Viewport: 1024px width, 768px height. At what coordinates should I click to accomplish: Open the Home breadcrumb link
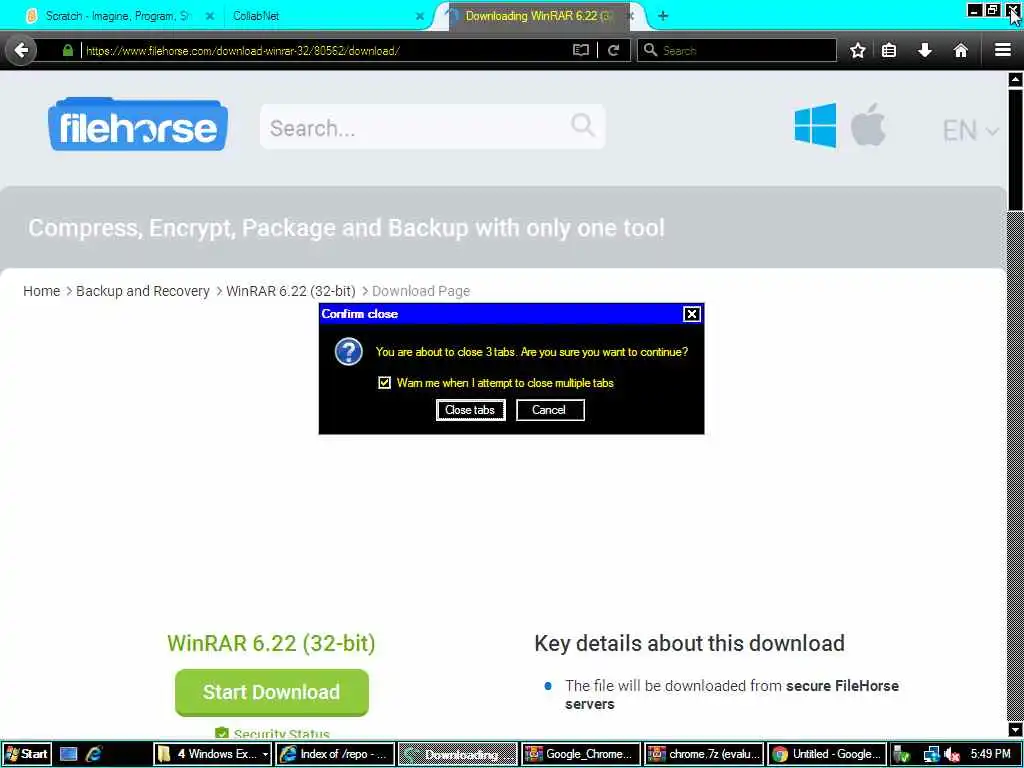(x=41, y=291)
